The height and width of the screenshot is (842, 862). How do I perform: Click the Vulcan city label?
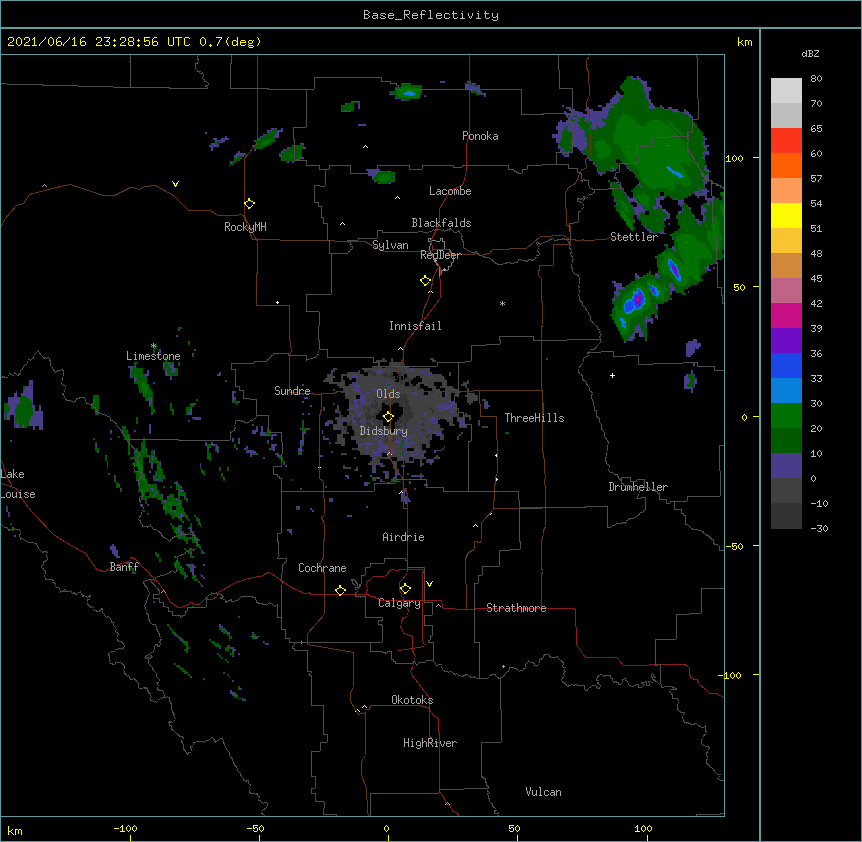coord(543,792)
